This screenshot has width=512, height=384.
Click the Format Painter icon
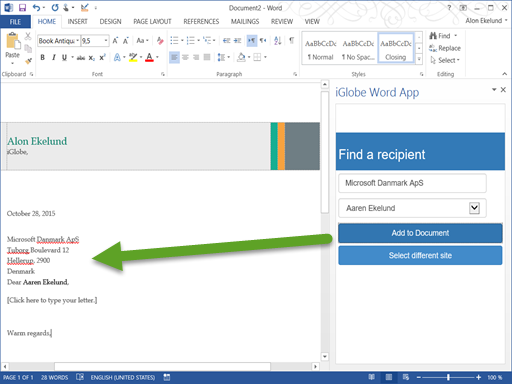pos(28,61)
